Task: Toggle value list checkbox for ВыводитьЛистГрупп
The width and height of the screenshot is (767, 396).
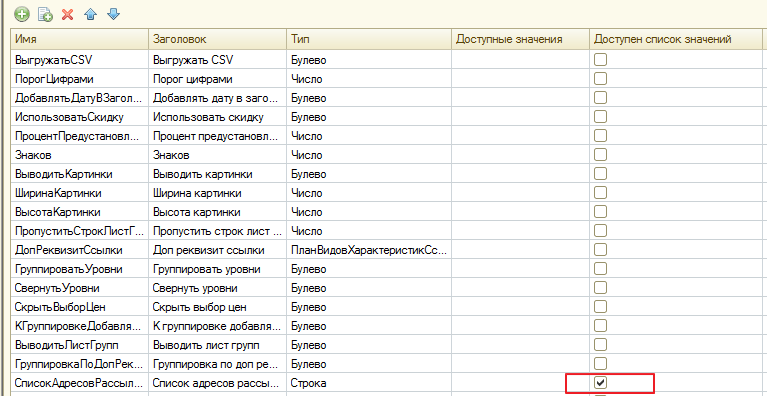Action: (600, 345)
